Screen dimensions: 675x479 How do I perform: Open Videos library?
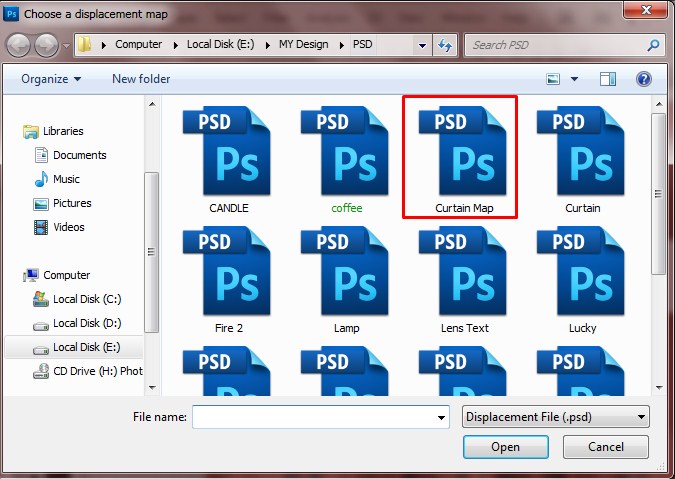click(59, 227)
